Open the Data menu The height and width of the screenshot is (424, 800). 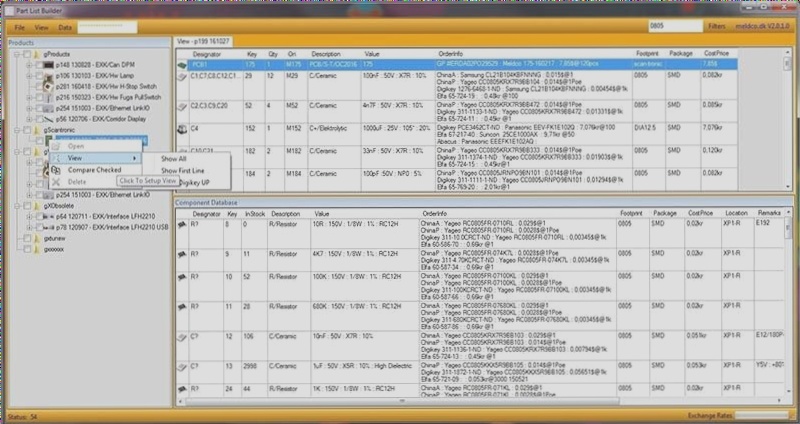click(65, 28)
